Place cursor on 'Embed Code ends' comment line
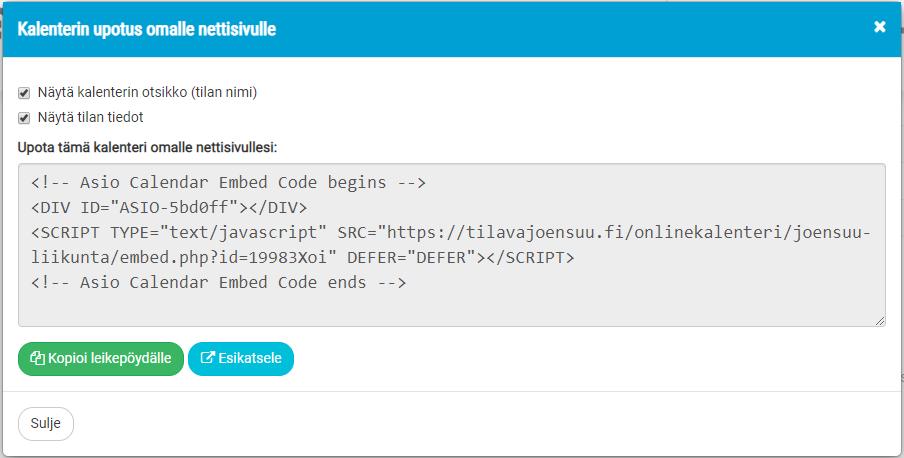The image size is (904, 458). (x=219, y=283)
